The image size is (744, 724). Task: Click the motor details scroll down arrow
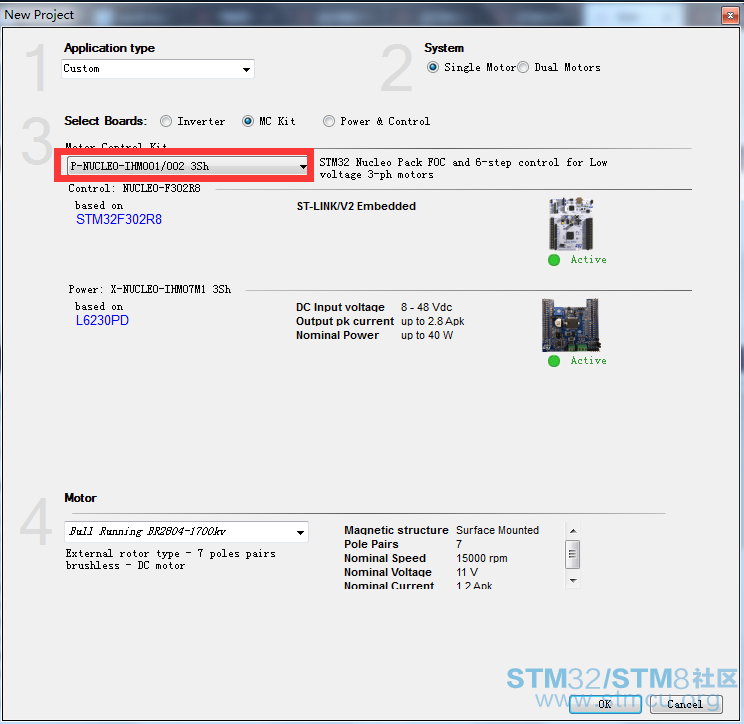pyautogui.click(x=573, y=581)
